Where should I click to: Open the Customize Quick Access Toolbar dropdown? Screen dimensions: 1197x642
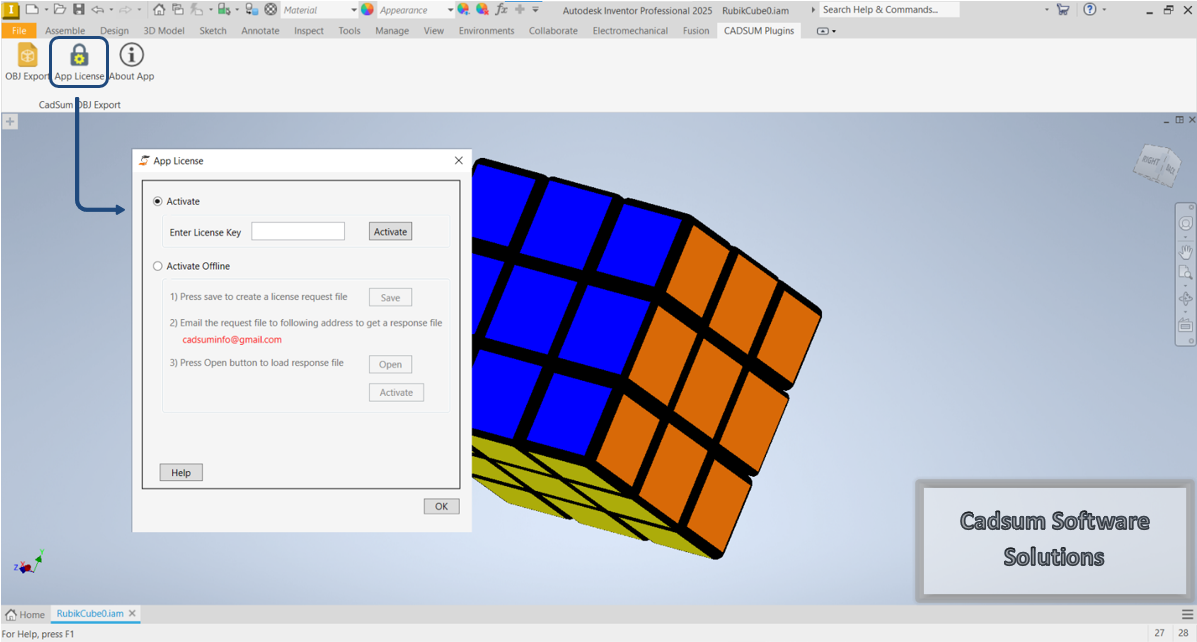click(x=535, y=10)
